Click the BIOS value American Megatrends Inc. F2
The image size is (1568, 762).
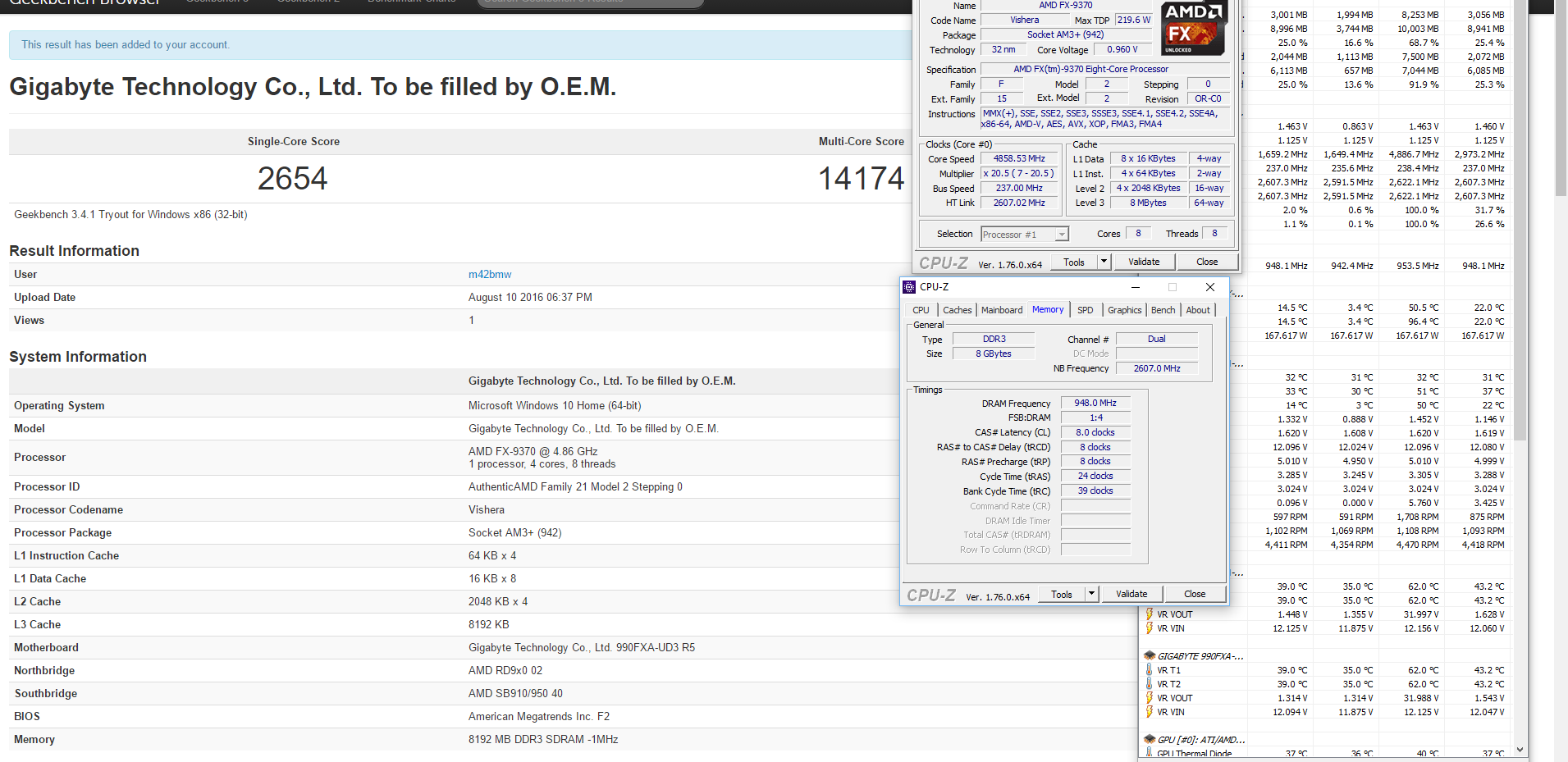click(539, 717)
